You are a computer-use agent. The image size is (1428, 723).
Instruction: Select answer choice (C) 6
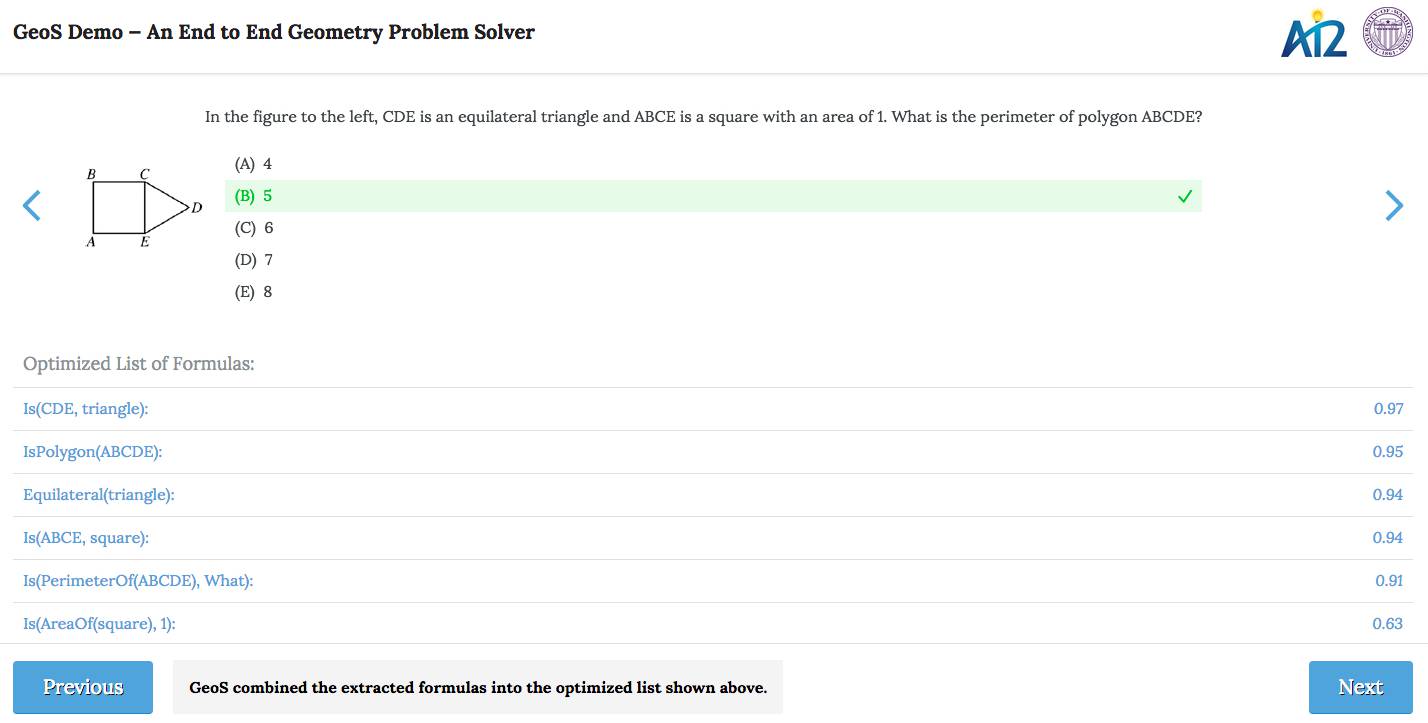click(253, 228)
